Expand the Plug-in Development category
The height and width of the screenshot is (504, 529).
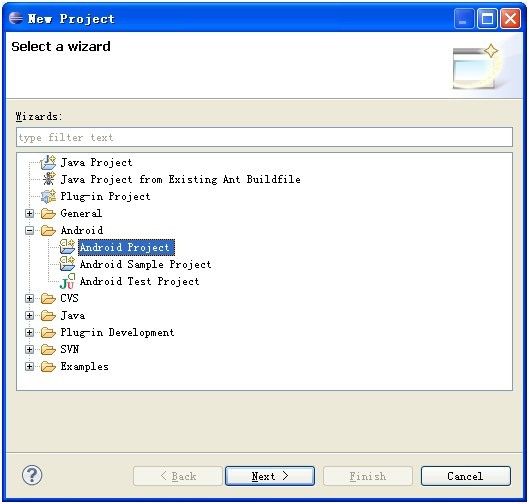pyautogui.click(x=29, y=333)
